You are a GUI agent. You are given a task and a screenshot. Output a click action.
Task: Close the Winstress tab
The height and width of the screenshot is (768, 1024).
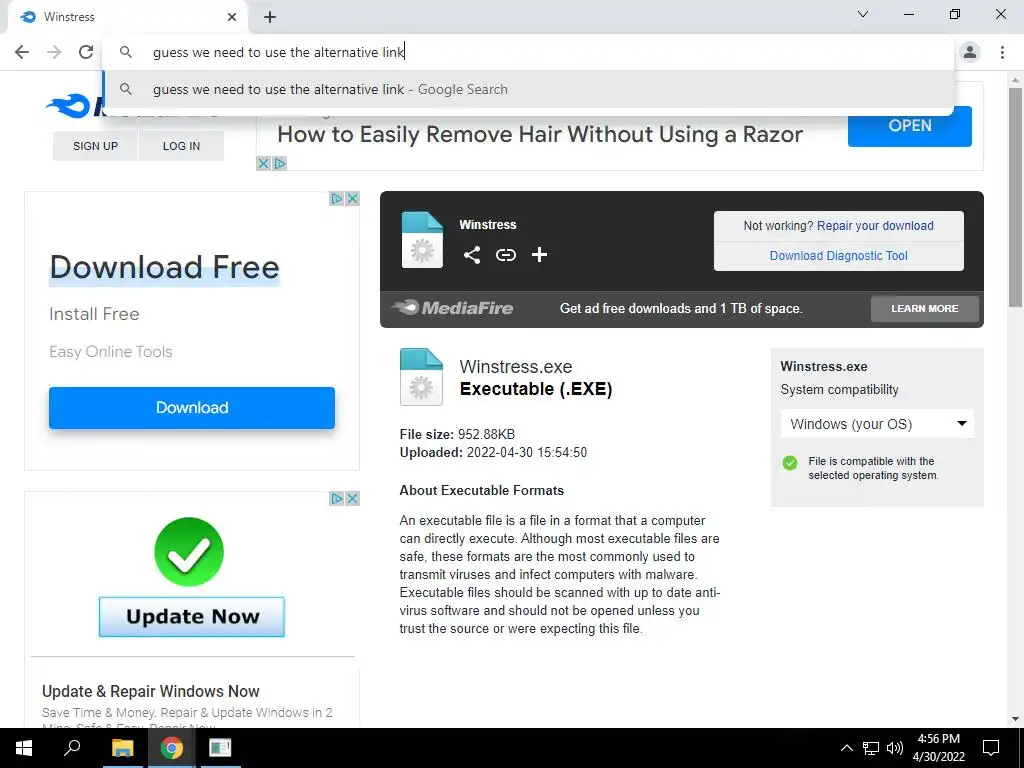[x=232, y=17]
